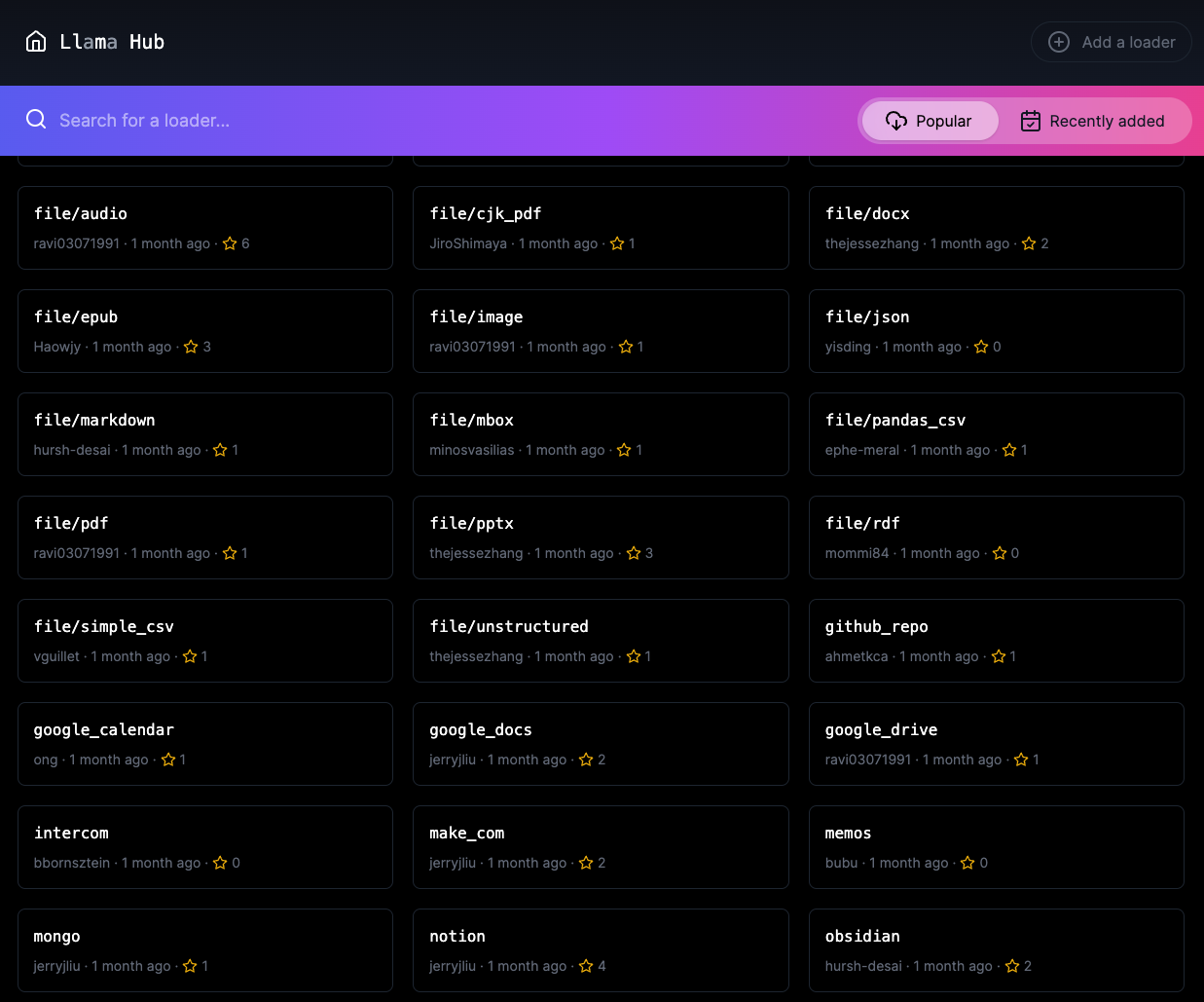The height and width of the screenshot is (1002, 1204).
Task: Click the plus icon in Add a loader
Action: tap(1058, 42)
